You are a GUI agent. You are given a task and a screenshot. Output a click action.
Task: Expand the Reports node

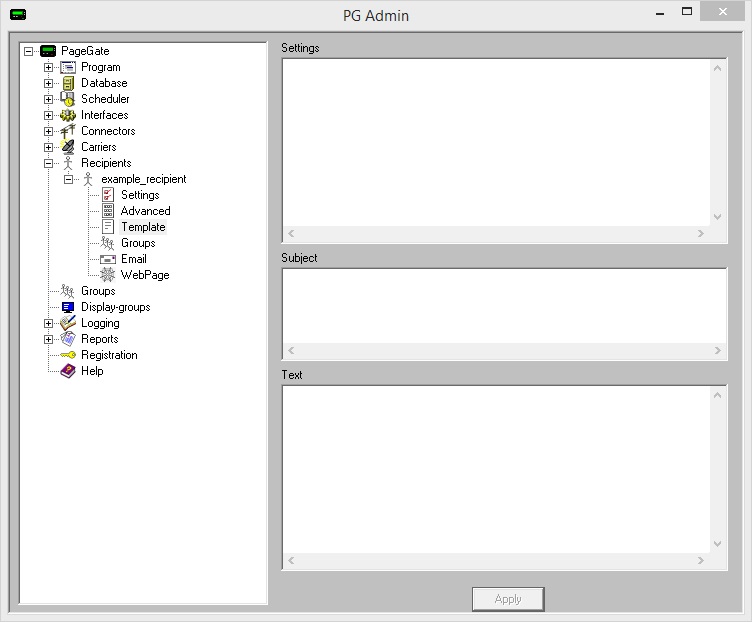48,339
